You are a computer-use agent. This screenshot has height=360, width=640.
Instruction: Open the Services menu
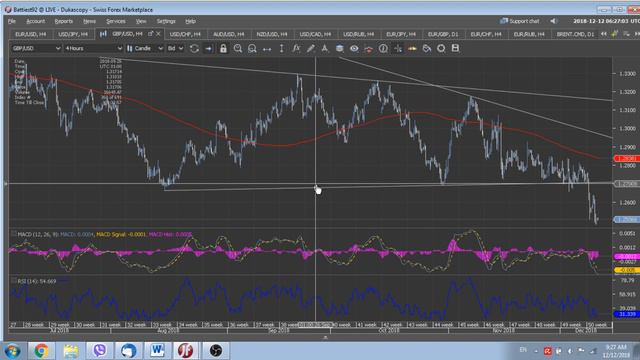coord(116,21)
